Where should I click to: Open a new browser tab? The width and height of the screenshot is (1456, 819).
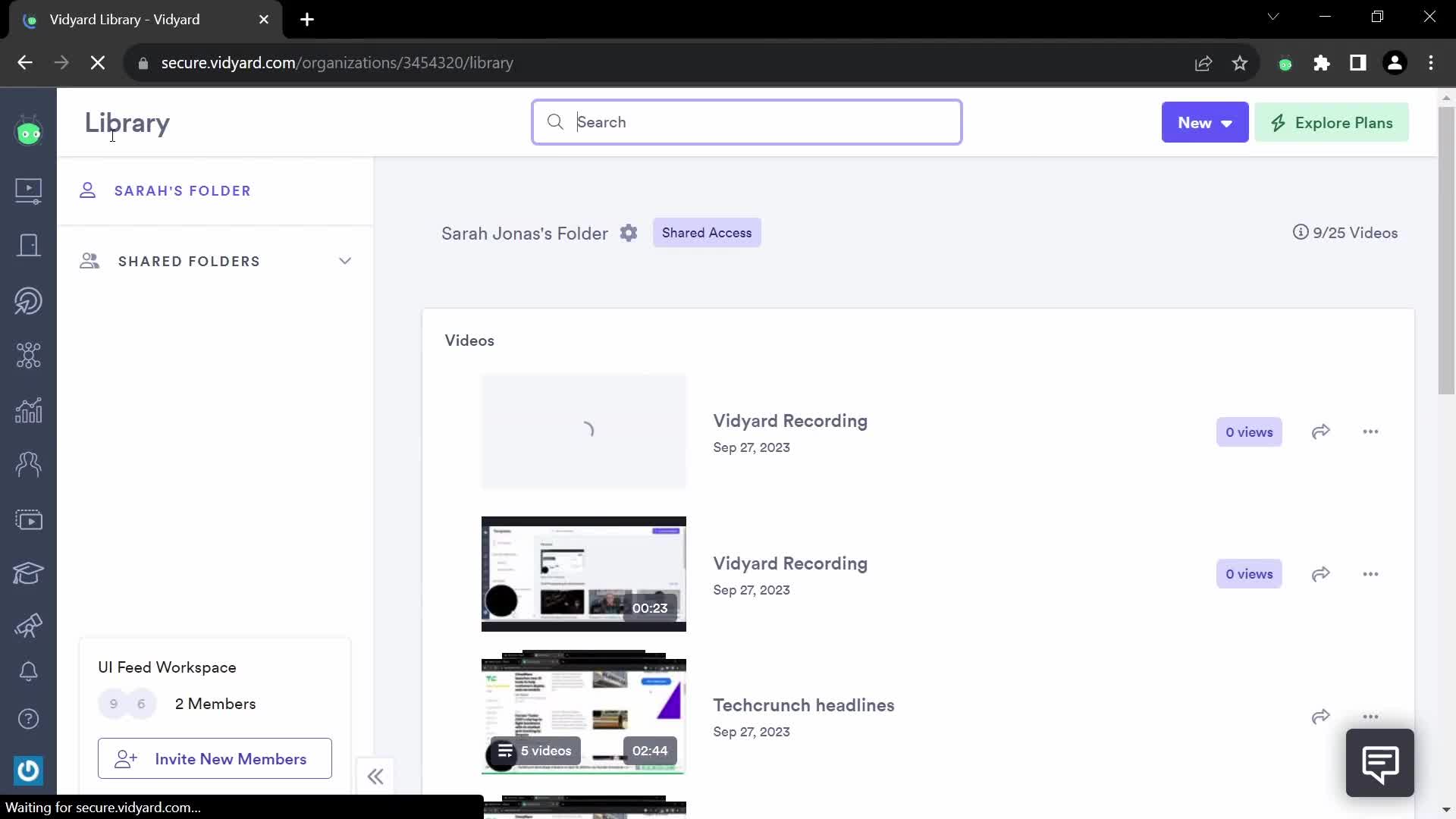pyautogui.click(x=307, y=20)
